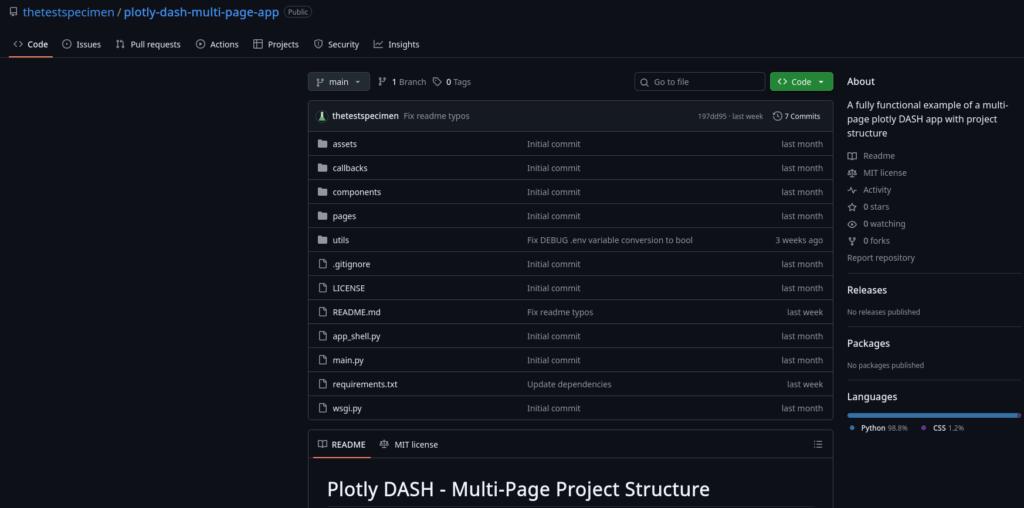Go to the Projects tab
Image resolution: width=1024 pixels, height=508 pixels.
[x=276, y=44]
